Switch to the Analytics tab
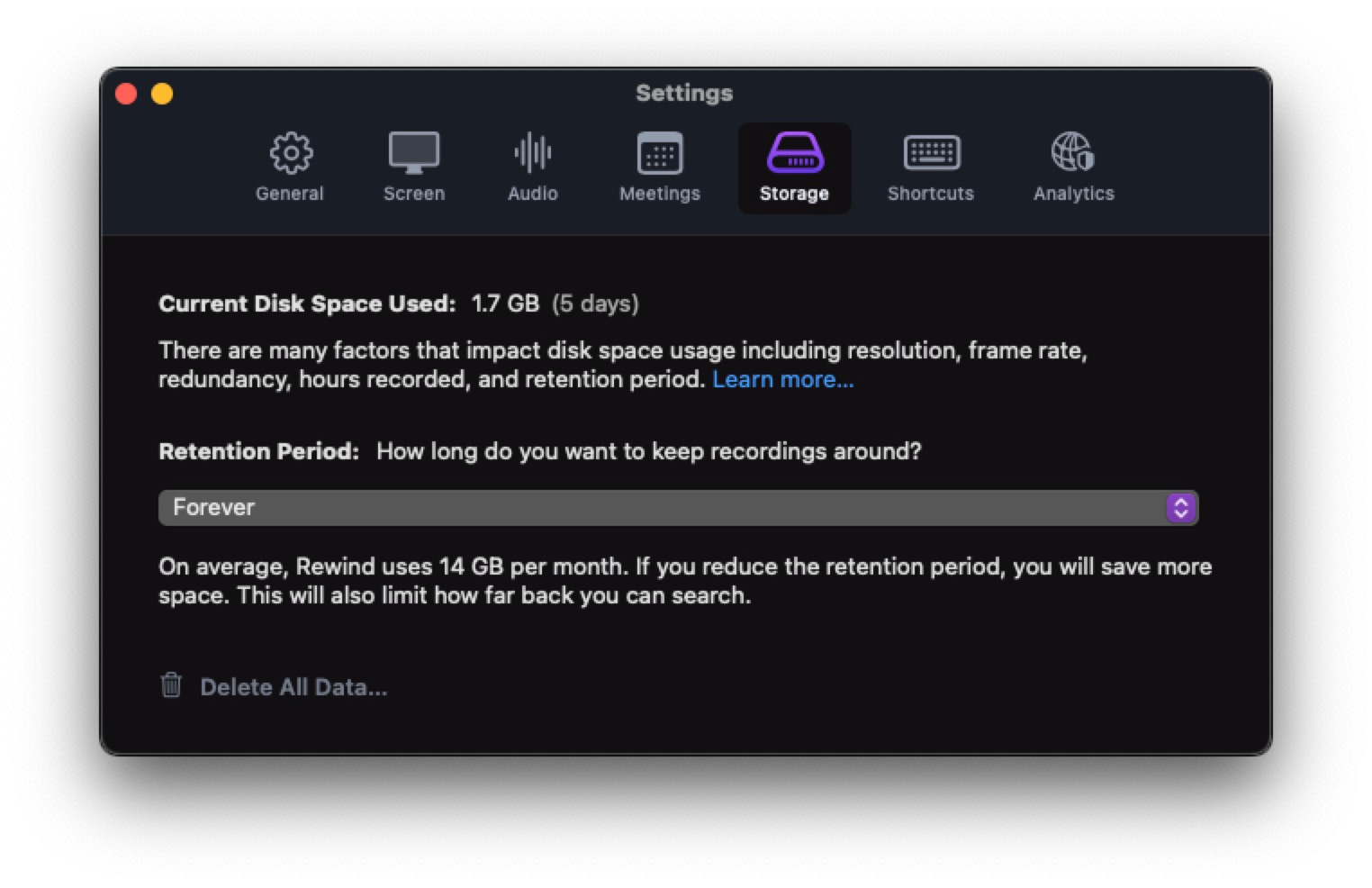 tap(1073, 168)
